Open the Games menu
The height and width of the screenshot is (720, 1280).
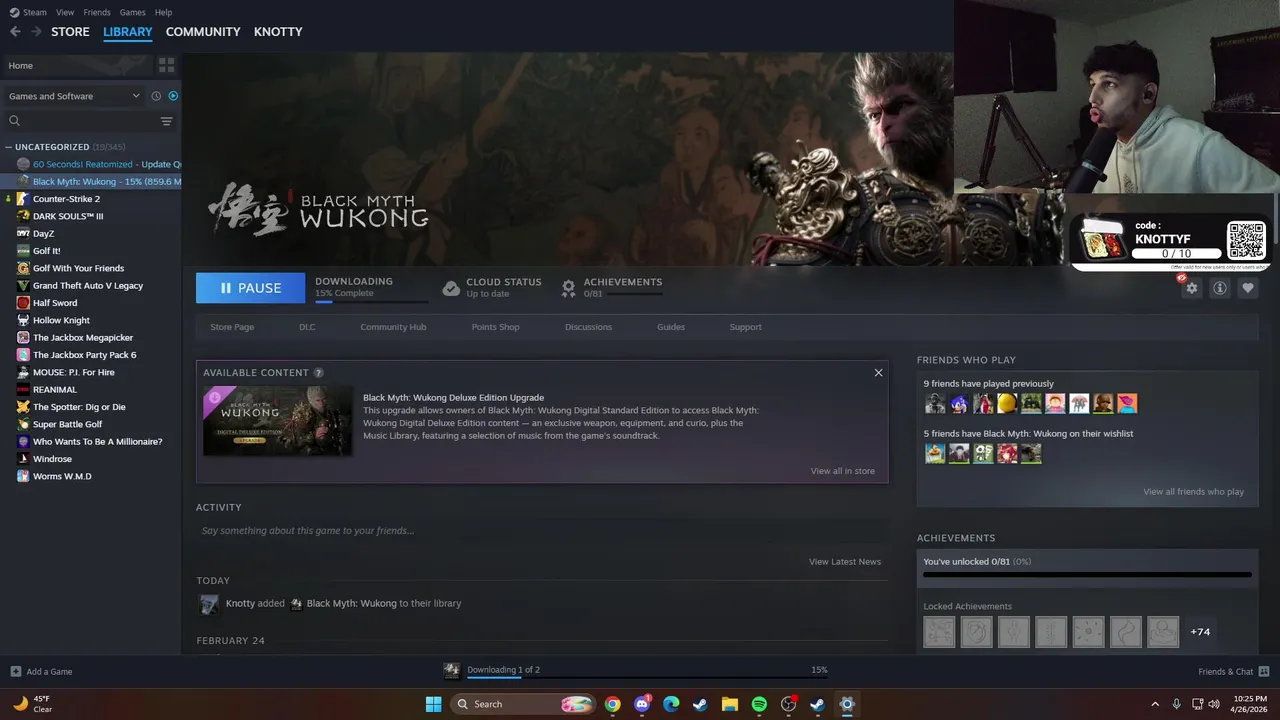click(x=132, y=12)
